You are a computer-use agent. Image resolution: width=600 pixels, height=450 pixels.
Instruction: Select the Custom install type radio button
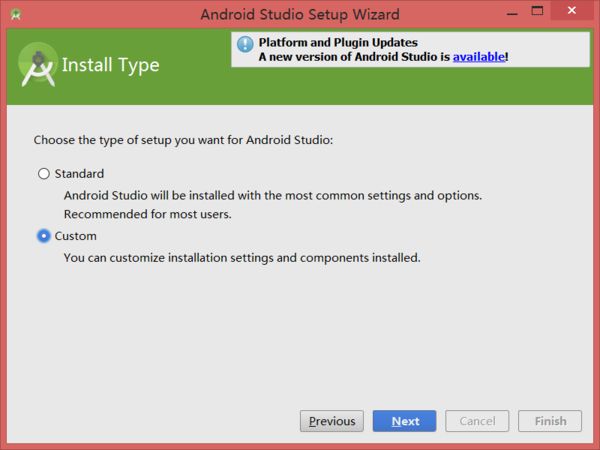click(x=44, y=236)
